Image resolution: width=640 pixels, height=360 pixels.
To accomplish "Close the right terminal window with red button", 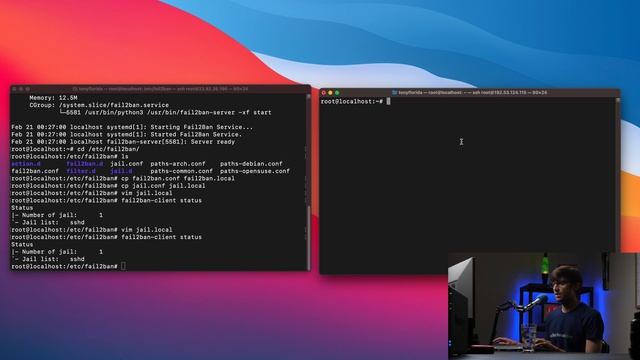I will [x=324, y=93].
